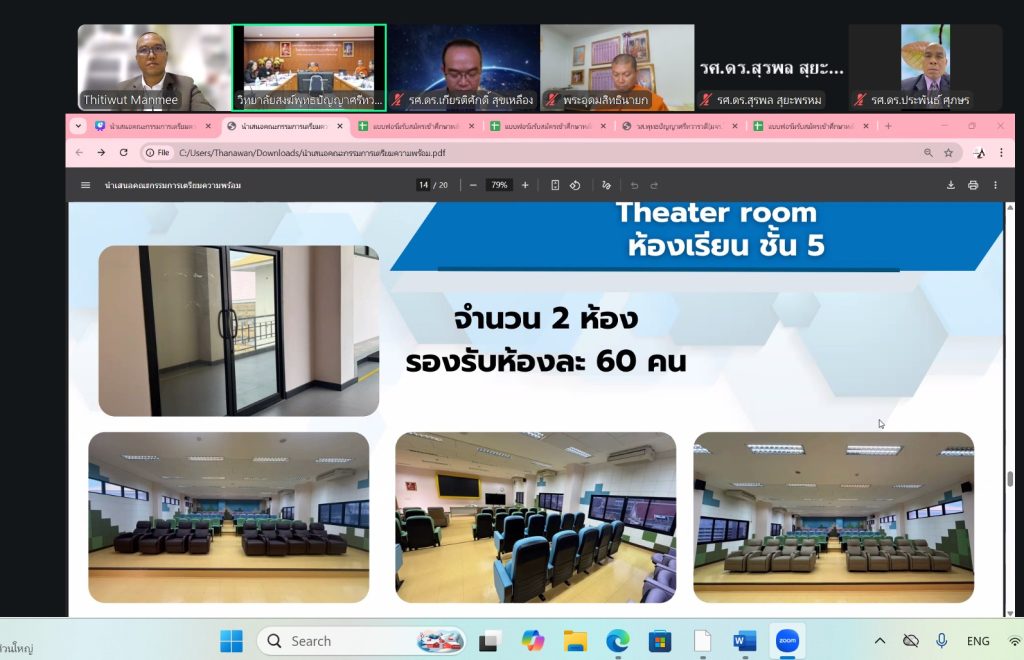Open the PDF sidebar menu (hamburger icon)
This screenshot has width=1024, height=660.
click(x=85, y=185)
